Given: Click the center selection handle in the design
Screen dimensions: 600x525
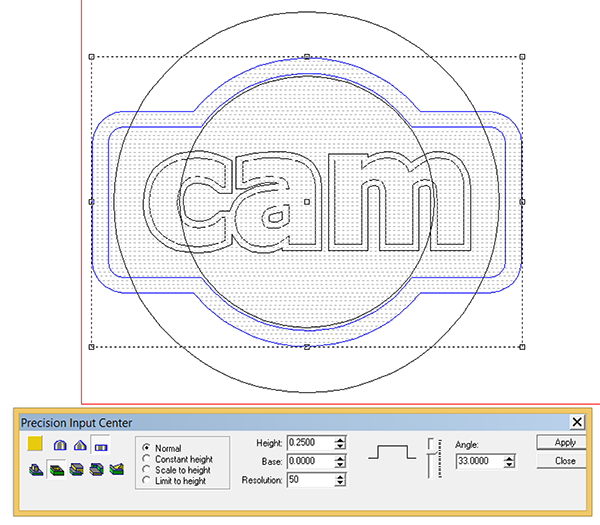Looking at the screenshot, I should click(x=307, y=202).
